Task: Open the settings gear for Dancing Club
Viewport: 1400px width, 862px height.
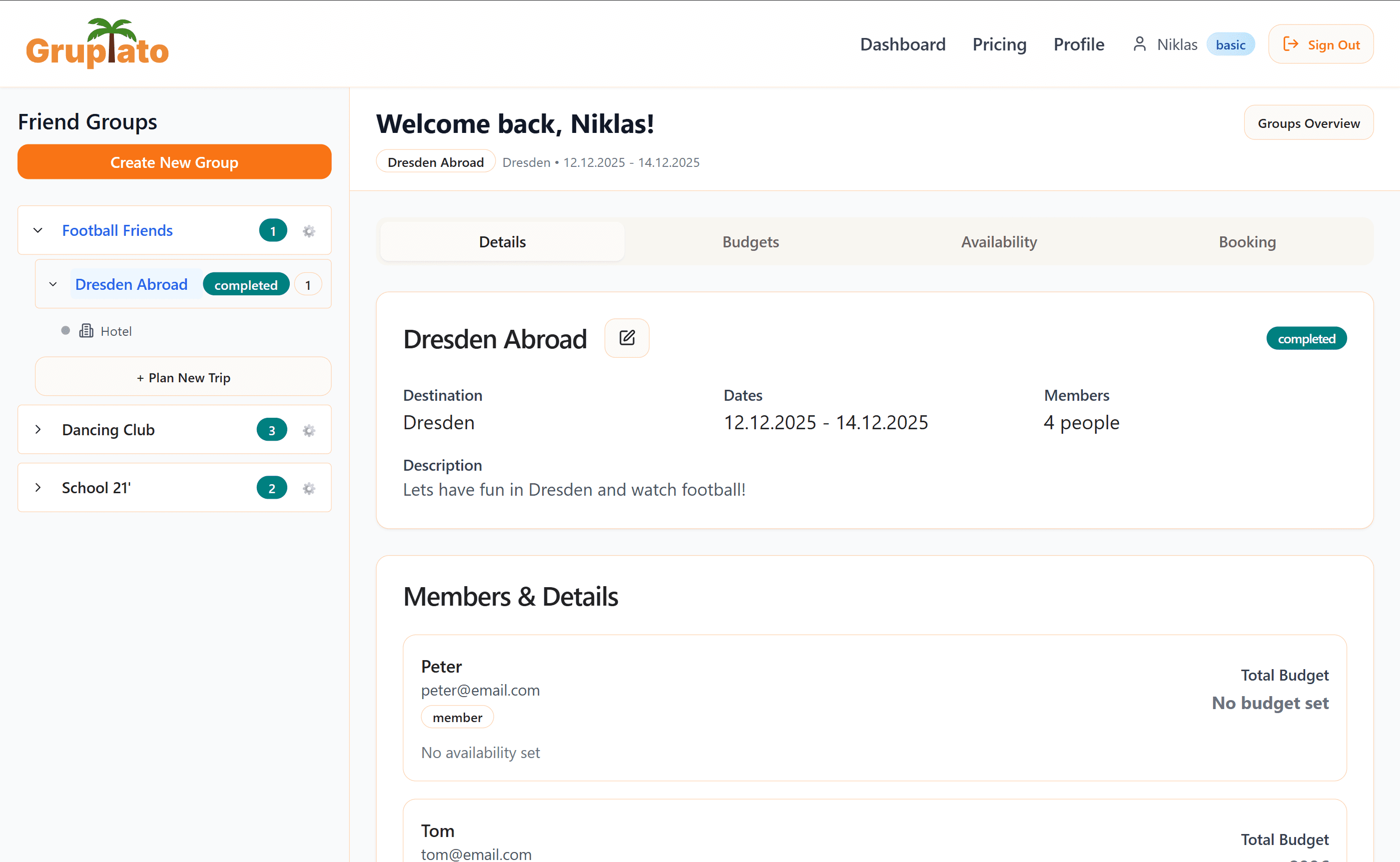Action: [x=308, y=430]
